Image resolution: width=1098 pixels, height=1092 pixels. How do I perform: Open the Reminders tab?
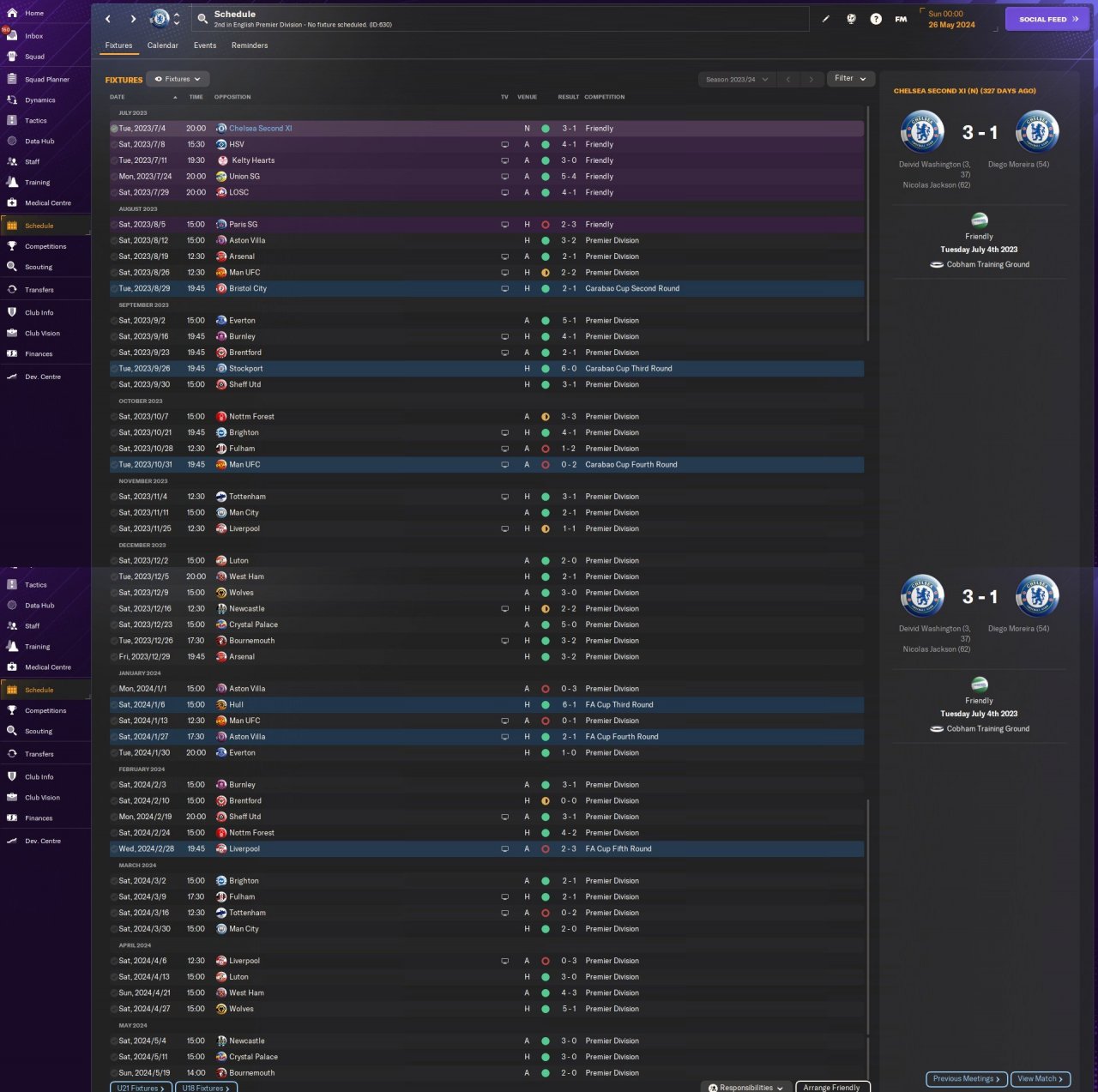tap(250, 45)
